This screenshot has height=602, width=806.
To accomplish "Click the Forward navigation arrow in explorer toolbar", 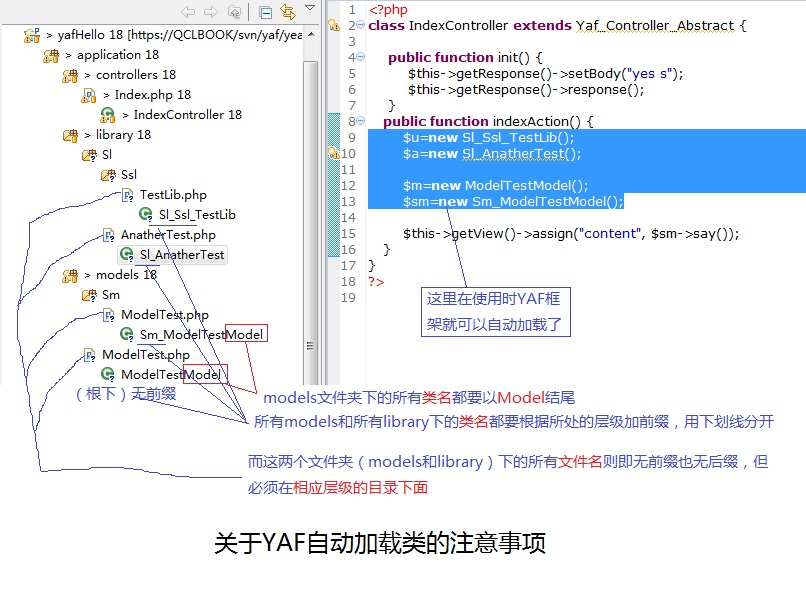I will click(x=211, y=11).
